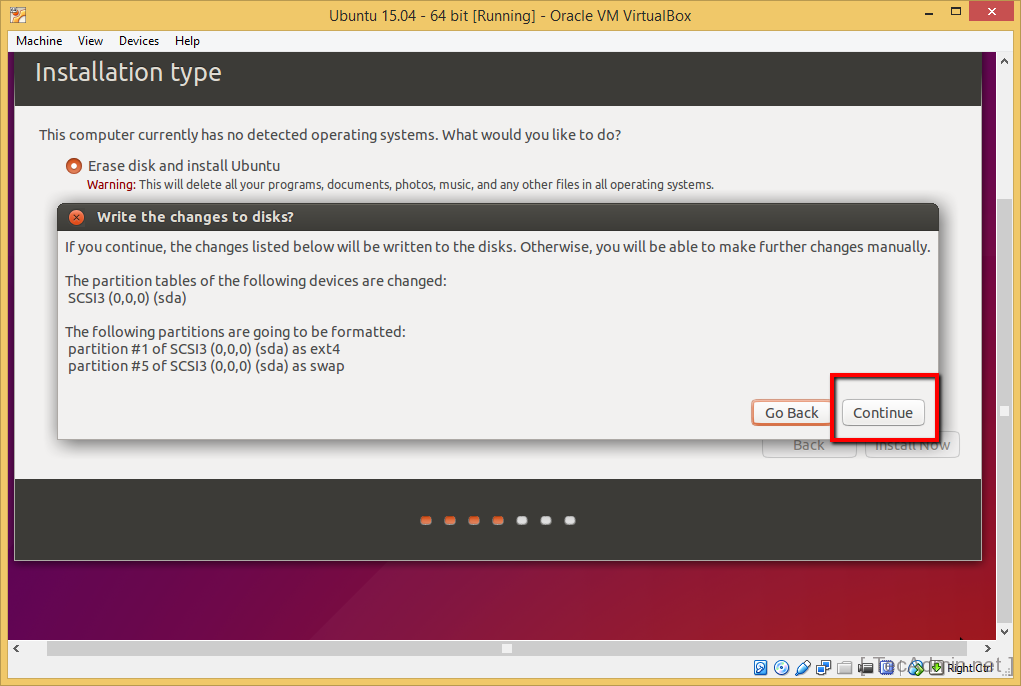Click the USB devices status icon
The height and width of the screenshot is (686, 1021).
[x=802, y=668]
